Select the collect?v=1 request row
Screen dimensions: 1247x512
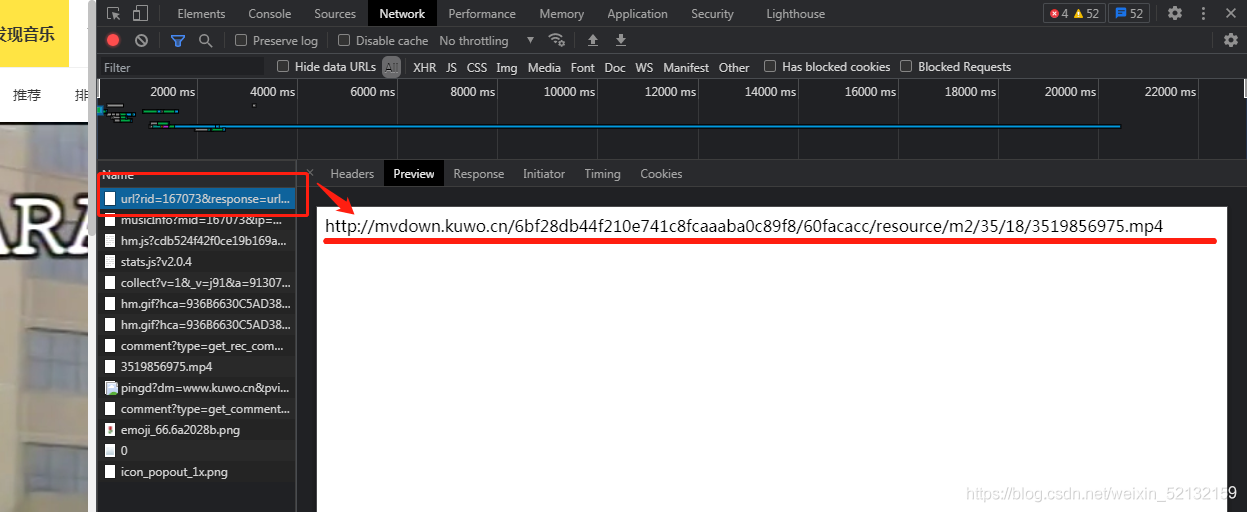[196, 282]
